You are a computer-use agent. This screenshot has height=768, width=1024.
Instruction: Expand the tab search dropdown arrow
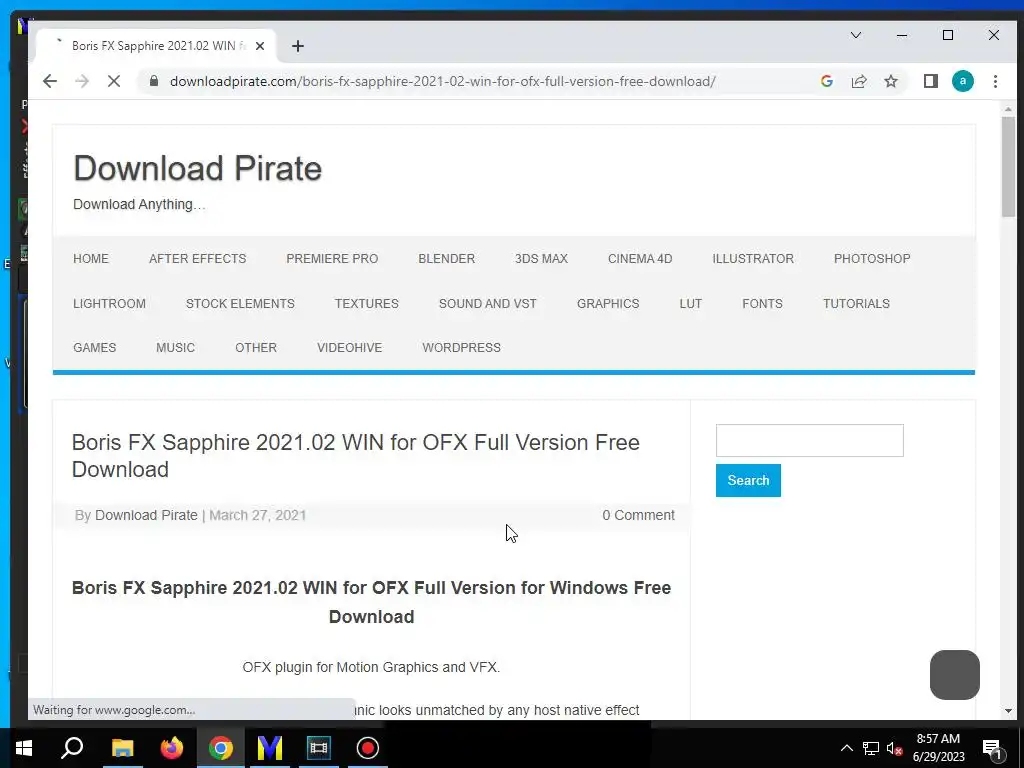coord(856,35)
